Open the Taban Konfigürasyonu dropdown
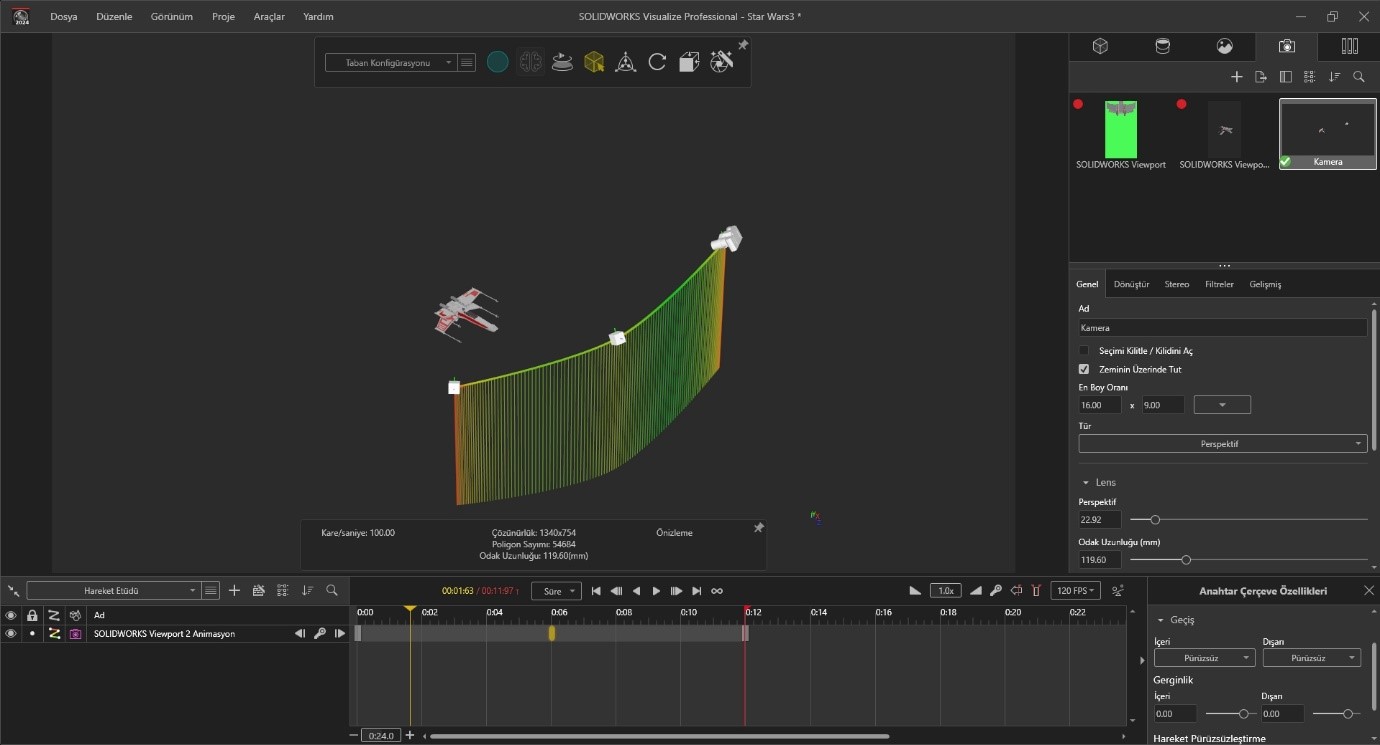Viewport: 1380px width, 745px height. coord(390,62)
